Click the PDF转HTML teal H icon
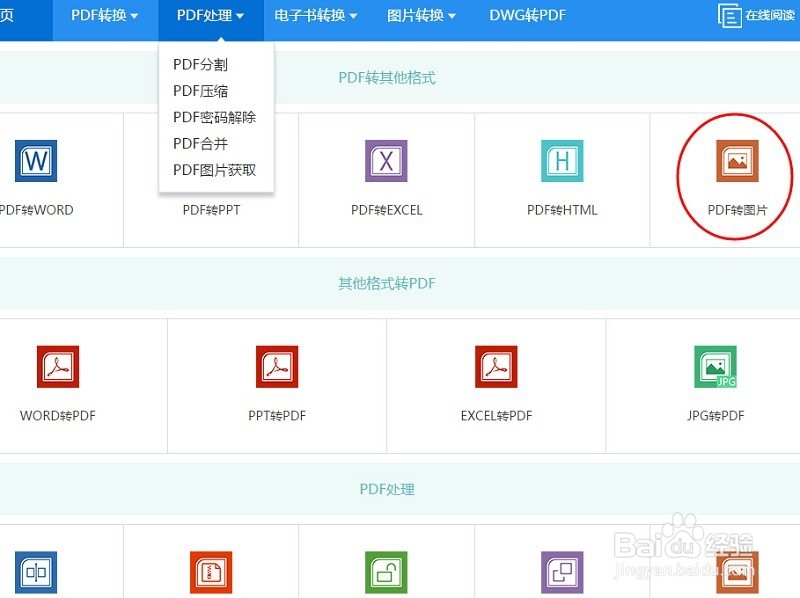The width and height of the screenshot is (800, 598). point(562,161)
